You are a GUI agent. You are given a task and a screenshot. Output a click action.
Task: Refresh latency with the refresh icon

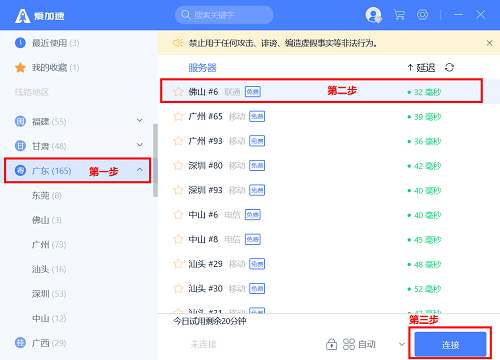(449, 67)
